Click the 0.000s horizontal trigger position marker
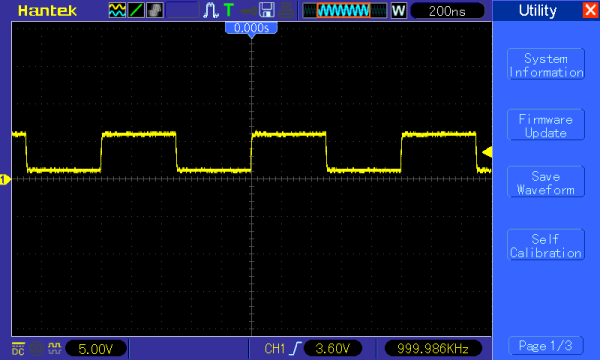This screenshot has width=600, height=360. (251, 29)
